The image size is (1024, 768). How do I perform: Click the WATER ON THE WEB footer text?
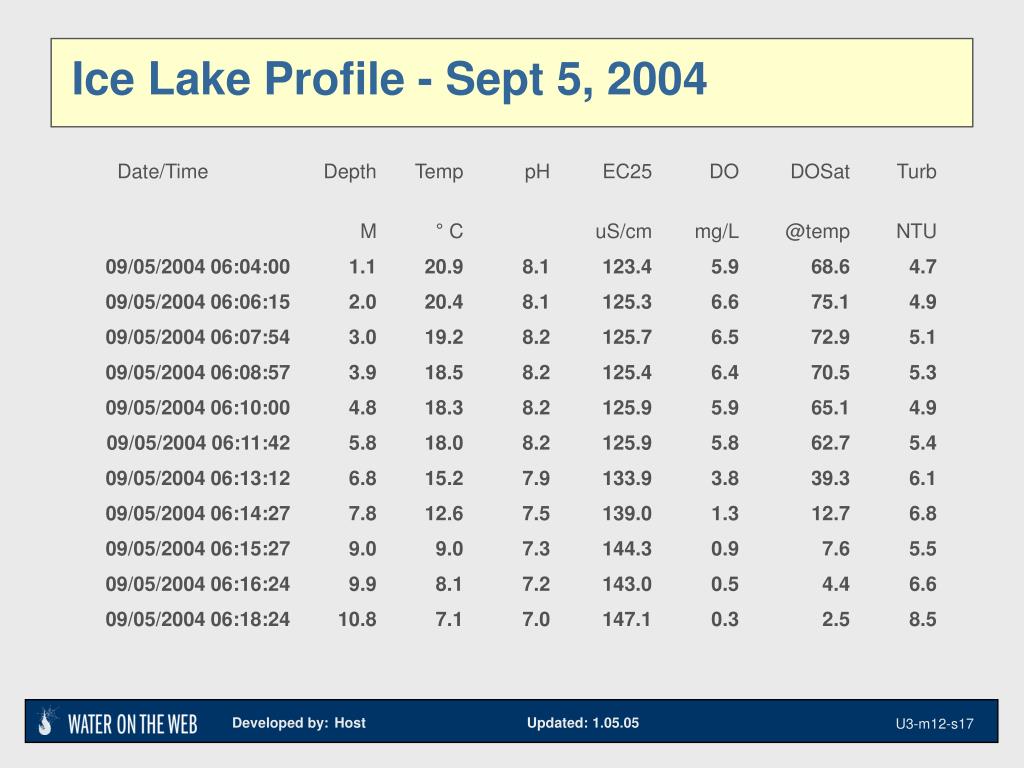pyautogui.click(x=133, y=724)
